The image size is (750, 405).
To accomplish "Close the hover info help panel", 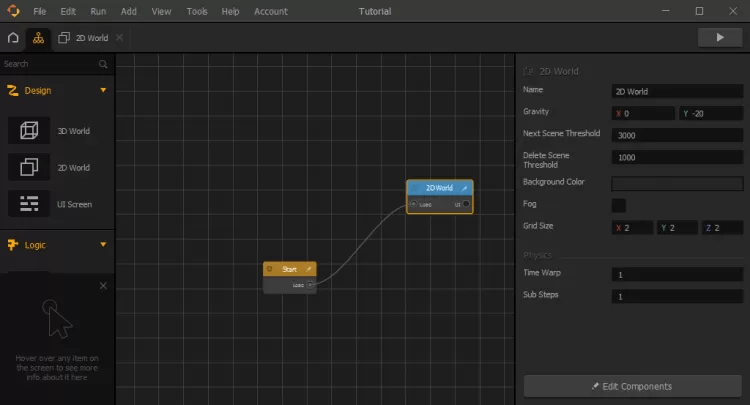I will coord(103,286).
